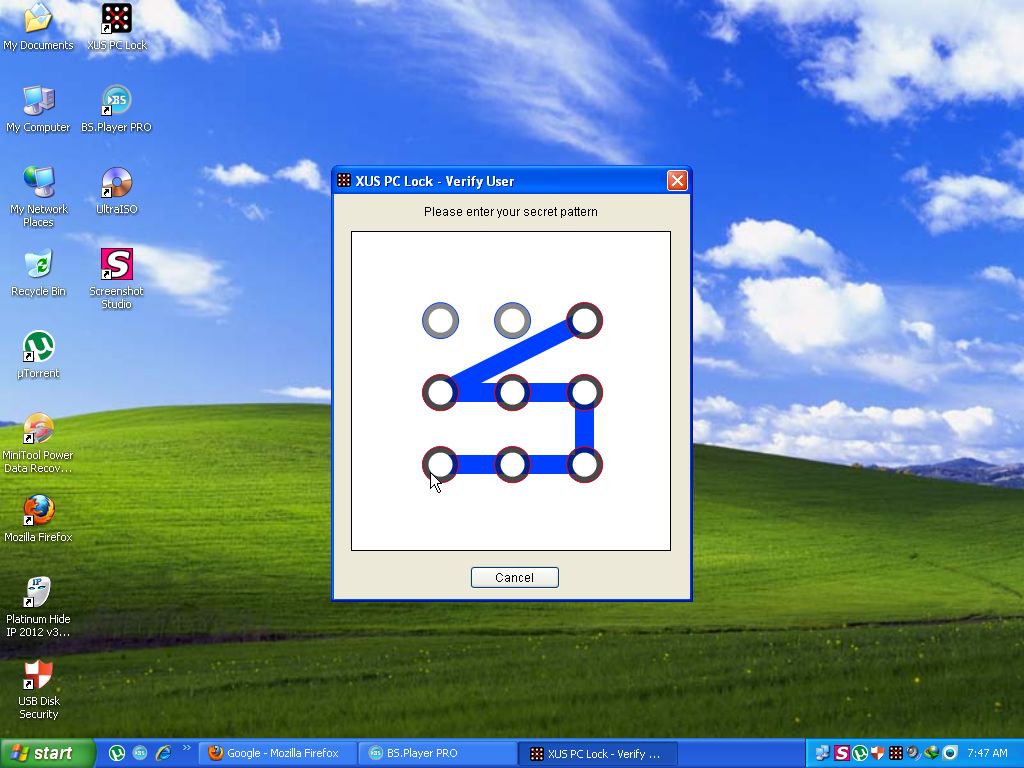Select the Platinum Hide IP desktop icon
This screenshot has height=768, width=1024.
(38, 593)
